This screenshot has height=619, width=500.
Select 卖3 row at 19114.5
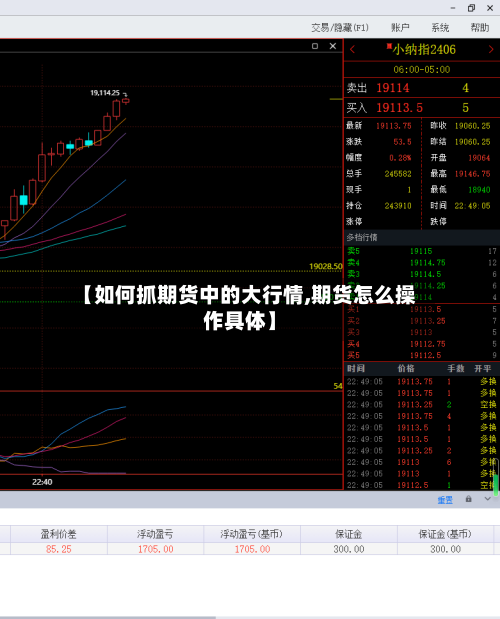click(421, 274)
